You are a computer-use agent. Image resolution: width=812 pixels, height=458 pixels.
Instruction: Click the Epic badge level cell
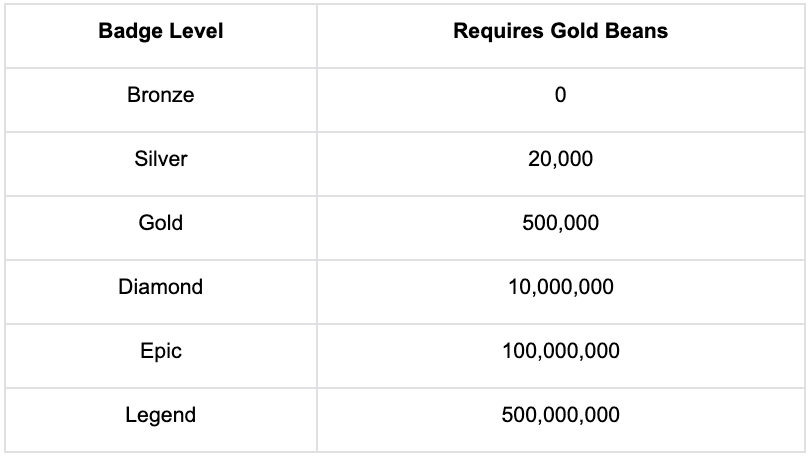161,351
